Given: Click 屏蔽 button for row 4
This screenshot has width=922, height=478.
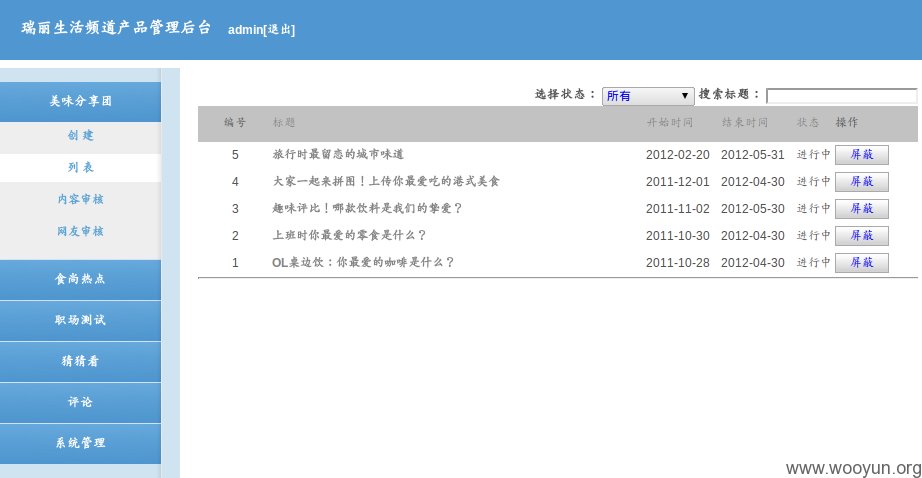Looking at the screenshot, I should coord(861,182).
